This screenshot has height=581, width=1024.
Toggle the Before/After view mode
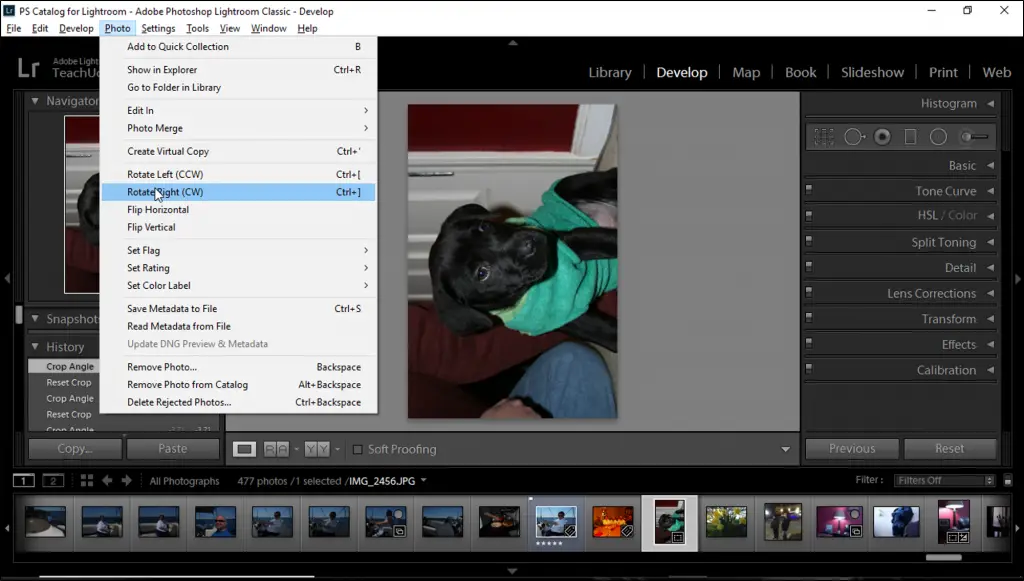coord(315,449)
